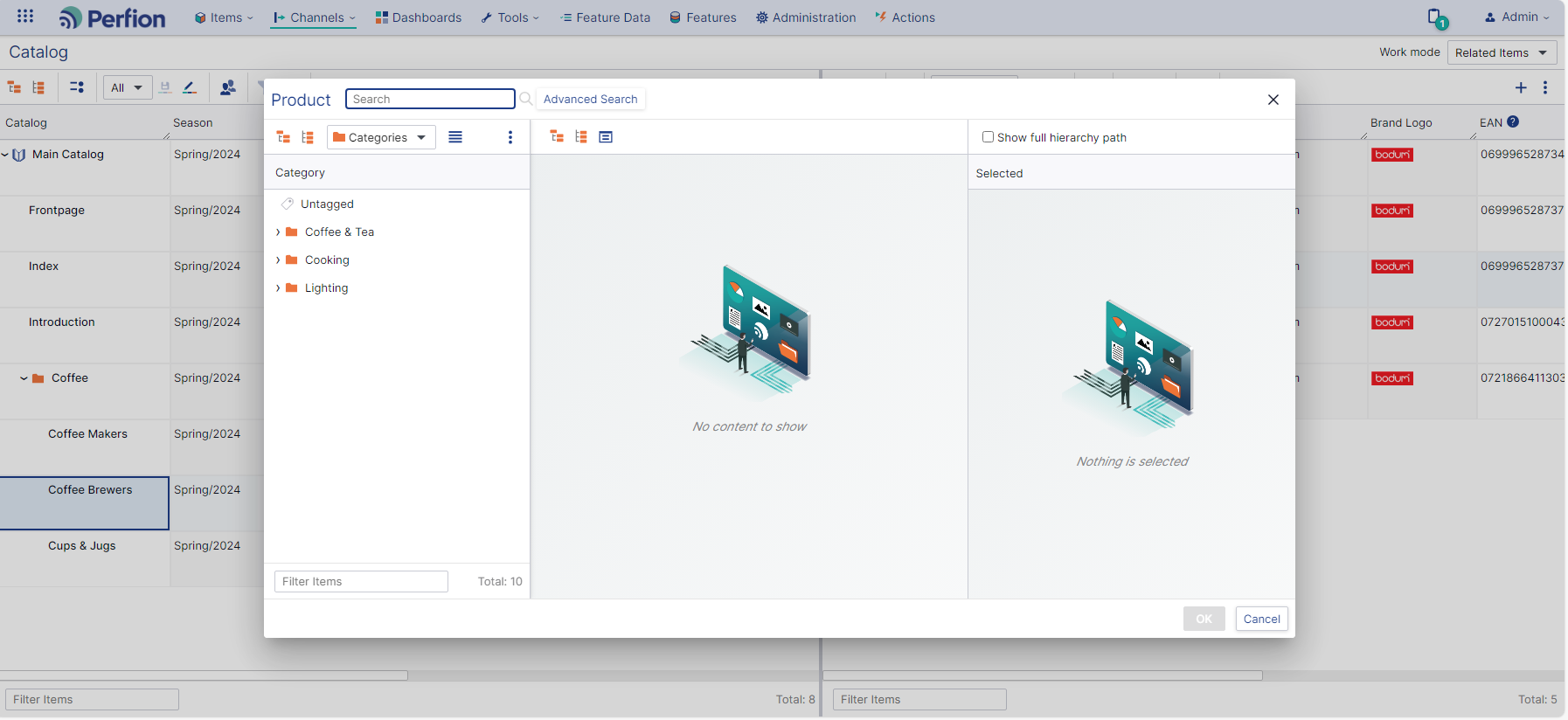Image resolution: width=1568 pixels, height=720 pixels.
Task: Expand the Cooking category
Action: click(x=278, y=260)
